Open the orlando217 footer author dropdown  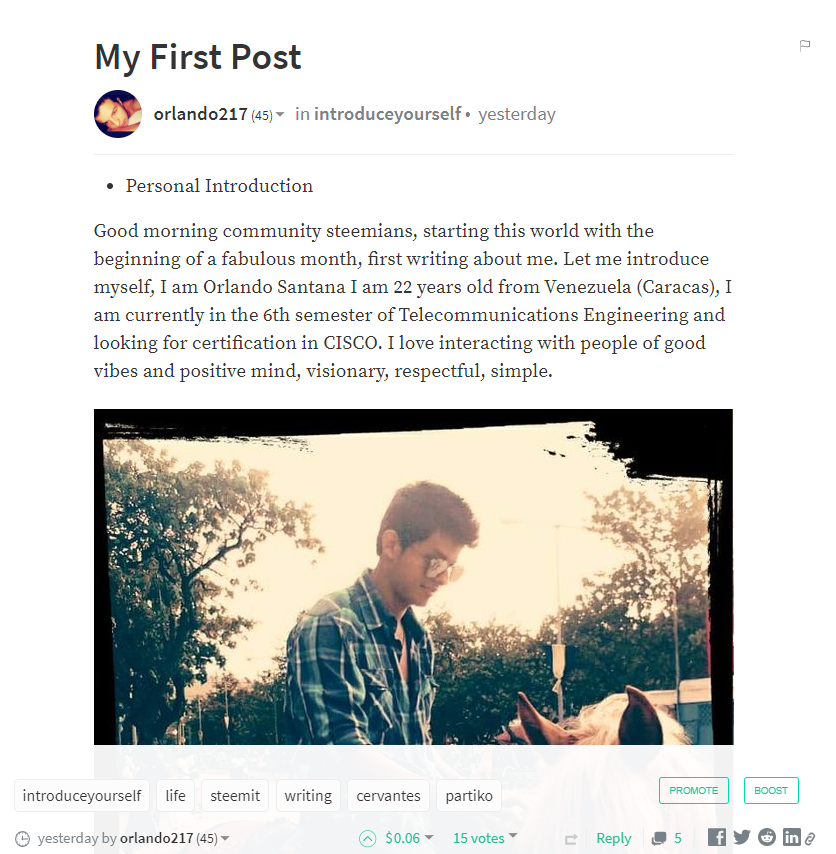[x=224, y=838]
